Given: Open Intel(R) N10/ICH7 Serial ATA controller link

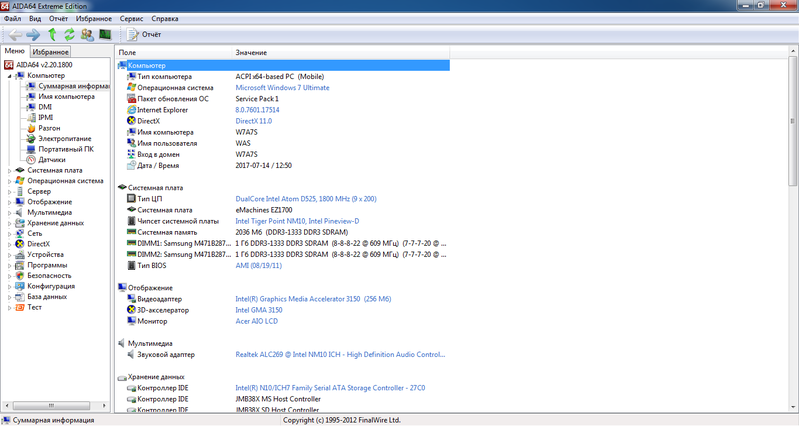Looking at the screenshot, I should pos(330,388).
